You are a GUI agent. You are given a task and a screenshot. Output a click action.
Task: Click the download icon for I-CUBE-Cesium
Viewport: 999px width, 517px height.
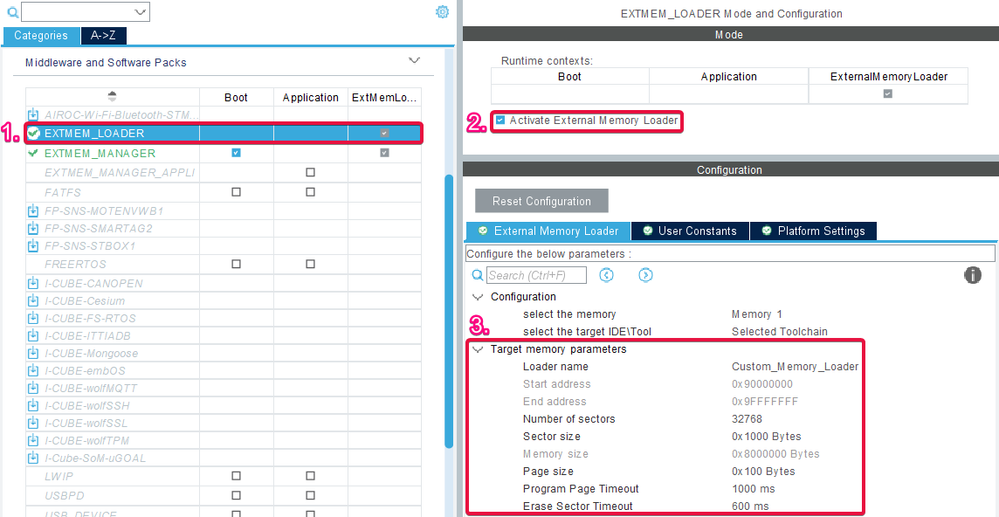click(x=33, y=301)
